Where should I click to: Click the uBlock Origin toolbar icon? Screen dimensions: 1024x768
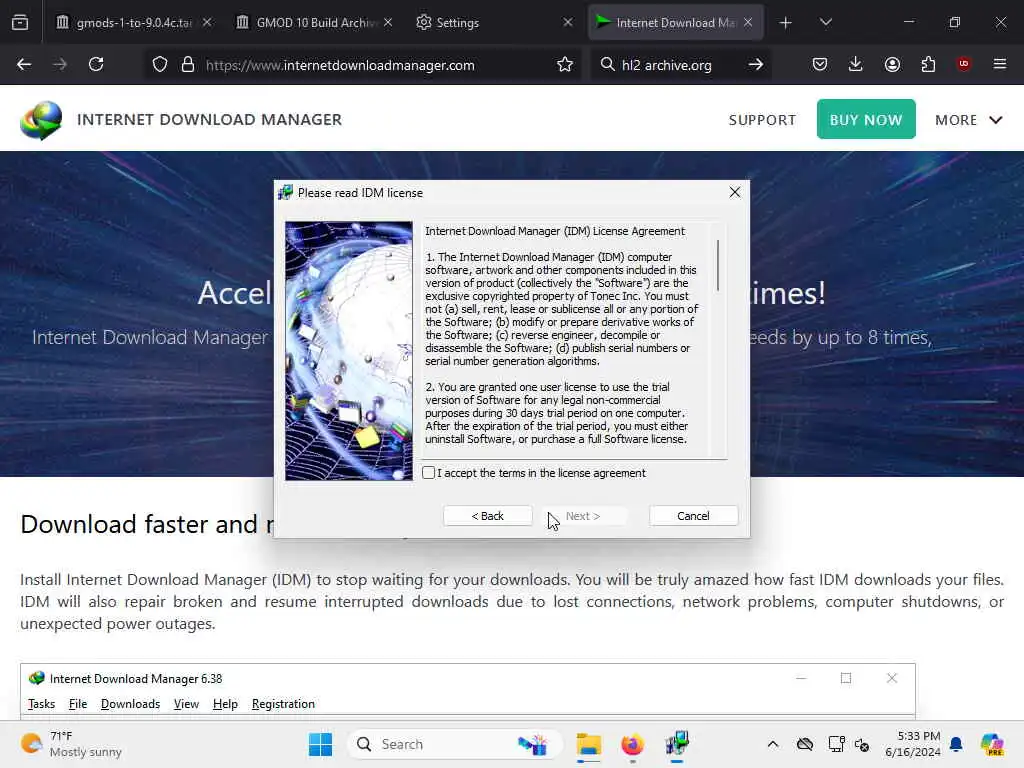click(964, 64)
